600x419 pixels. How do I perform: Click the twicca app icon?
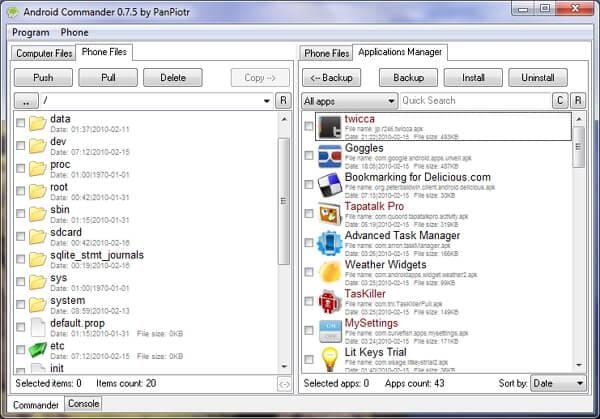(329, 127)
